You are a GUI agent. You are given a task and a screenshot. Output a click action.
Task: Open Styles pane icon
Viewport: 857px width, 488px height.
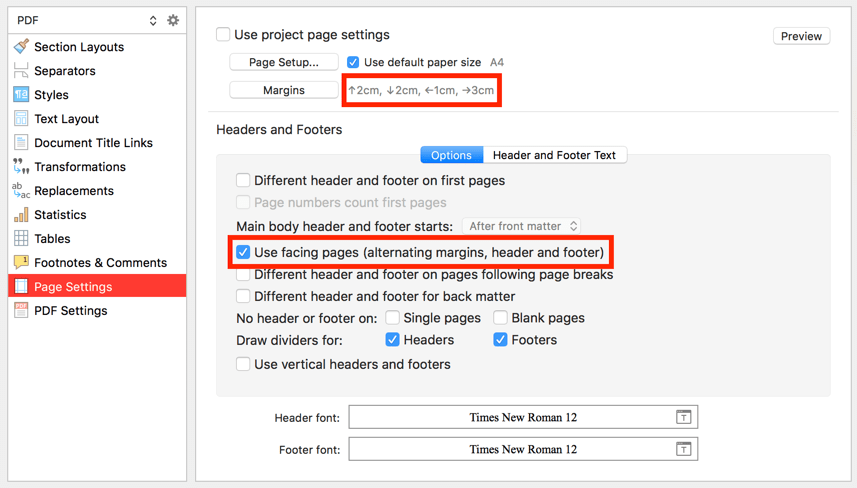[x=21, y=95]
